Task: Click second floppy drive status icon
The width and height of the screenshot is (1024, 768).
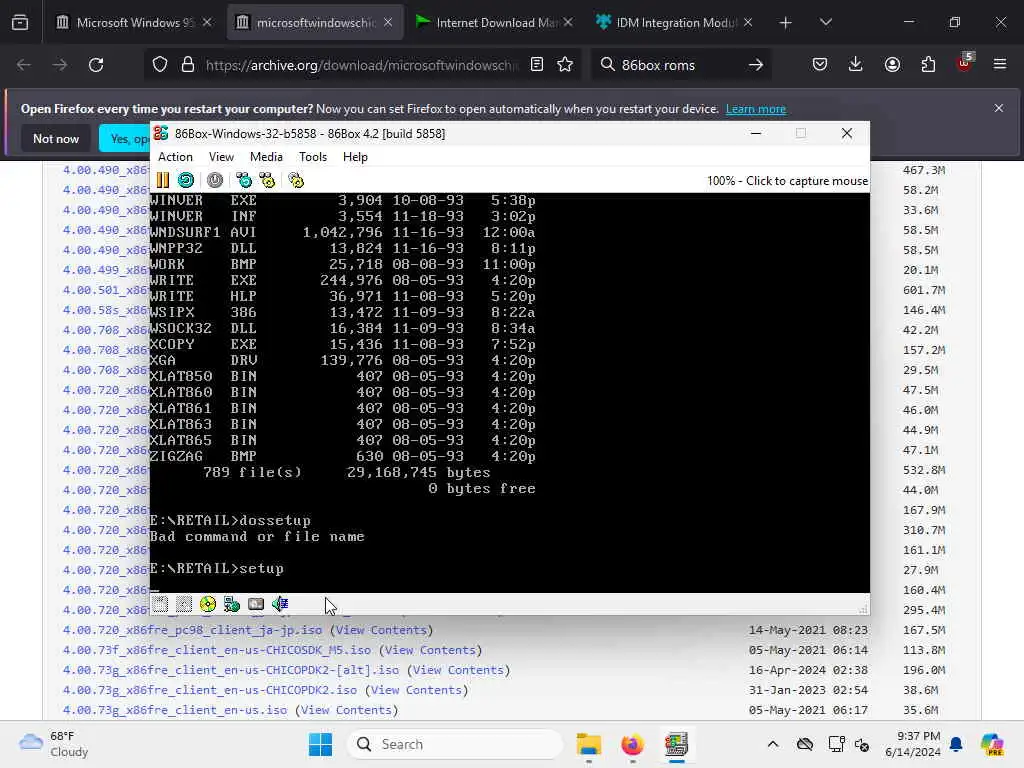Action: 184,604
